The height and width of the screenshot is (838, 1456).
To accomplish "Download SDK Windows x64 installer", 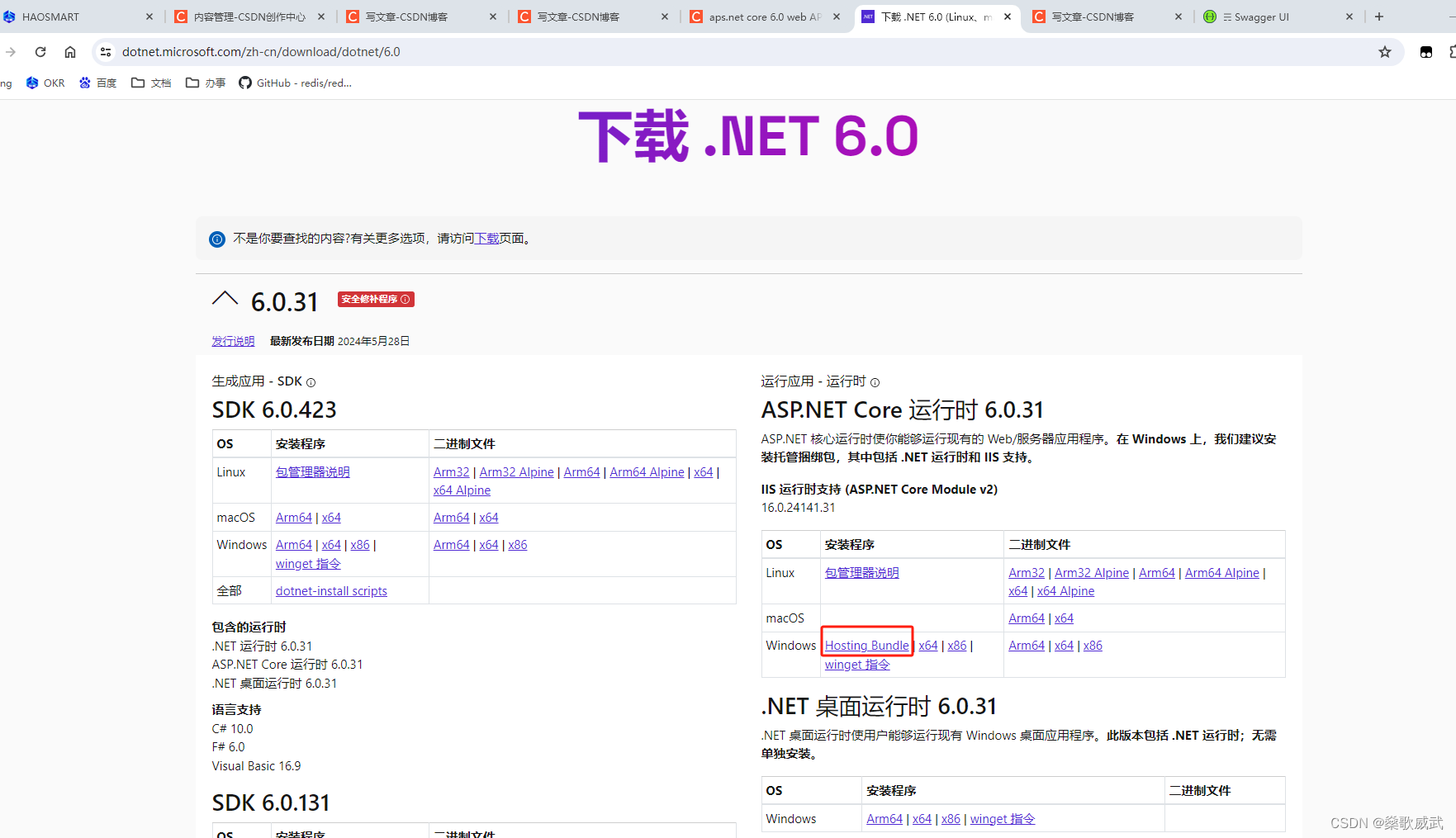I will click(331, 545).
